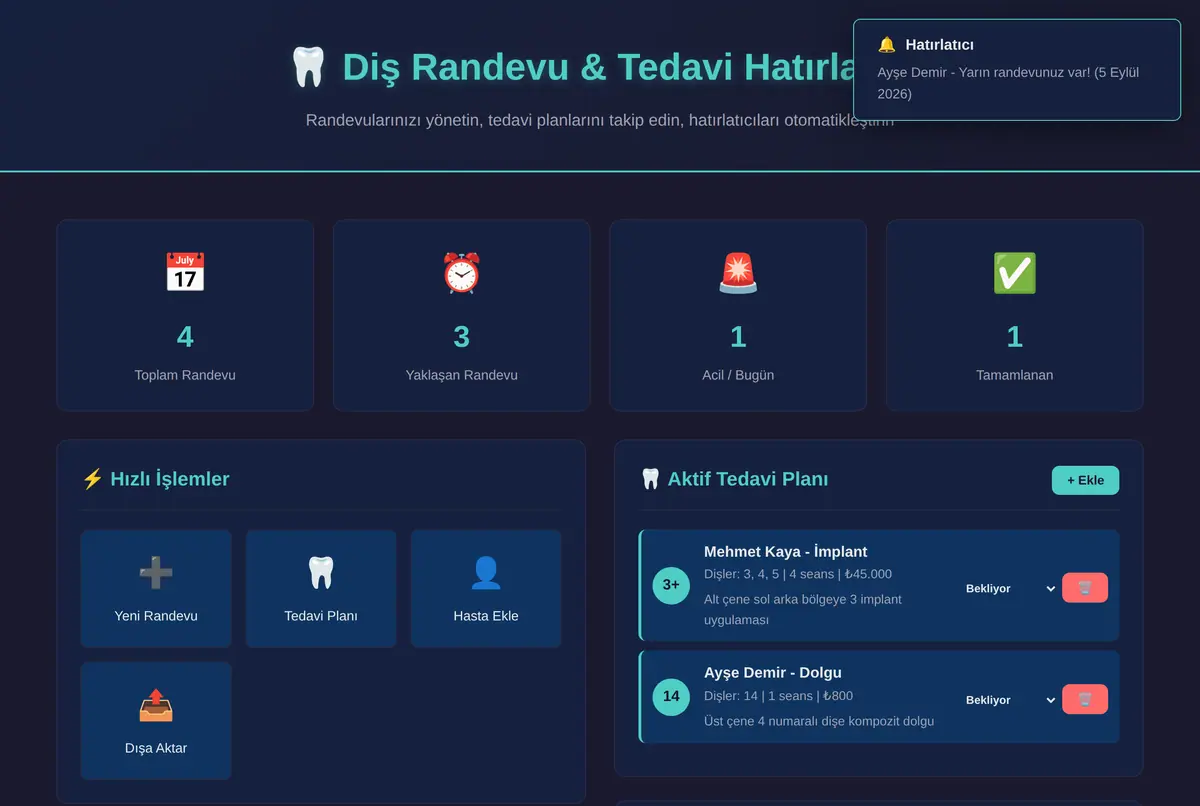This screenshot has height=806, width=1200.
Task: Click the 14 tooth badge for Ayşe Demir
Action: (x=671, y=697)
